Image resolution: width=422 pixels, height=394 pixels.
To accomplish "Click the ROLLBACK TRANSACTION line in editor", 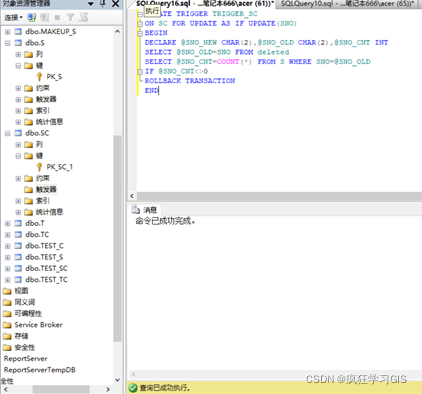I will 190,81.
